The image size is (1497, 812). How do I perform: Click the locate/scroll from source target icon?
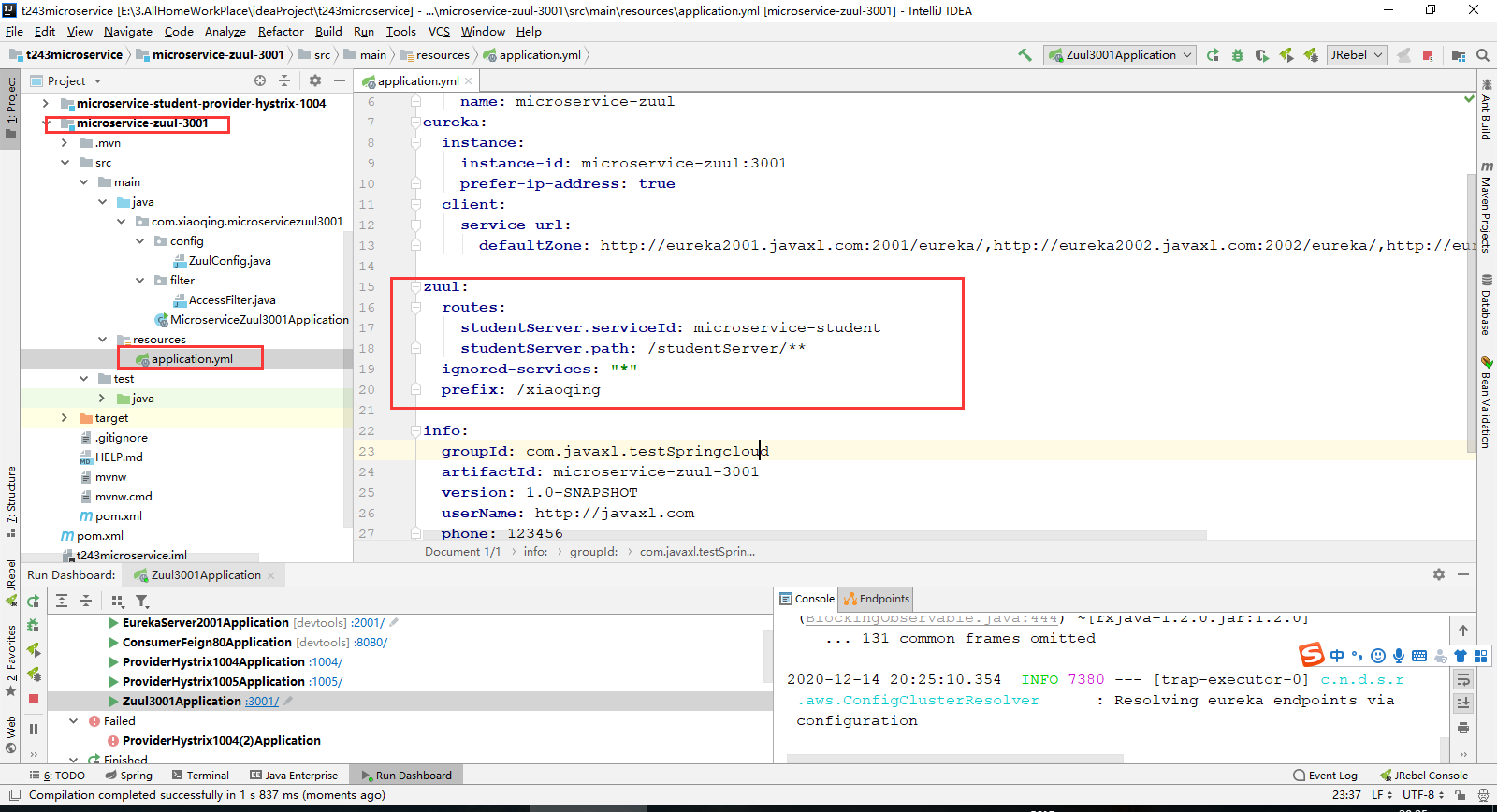point(260,80)
